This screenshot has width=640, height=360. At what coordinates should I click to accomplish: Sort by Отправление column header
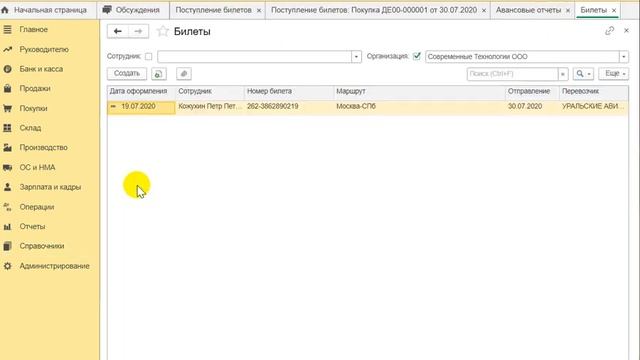[532, 91]
